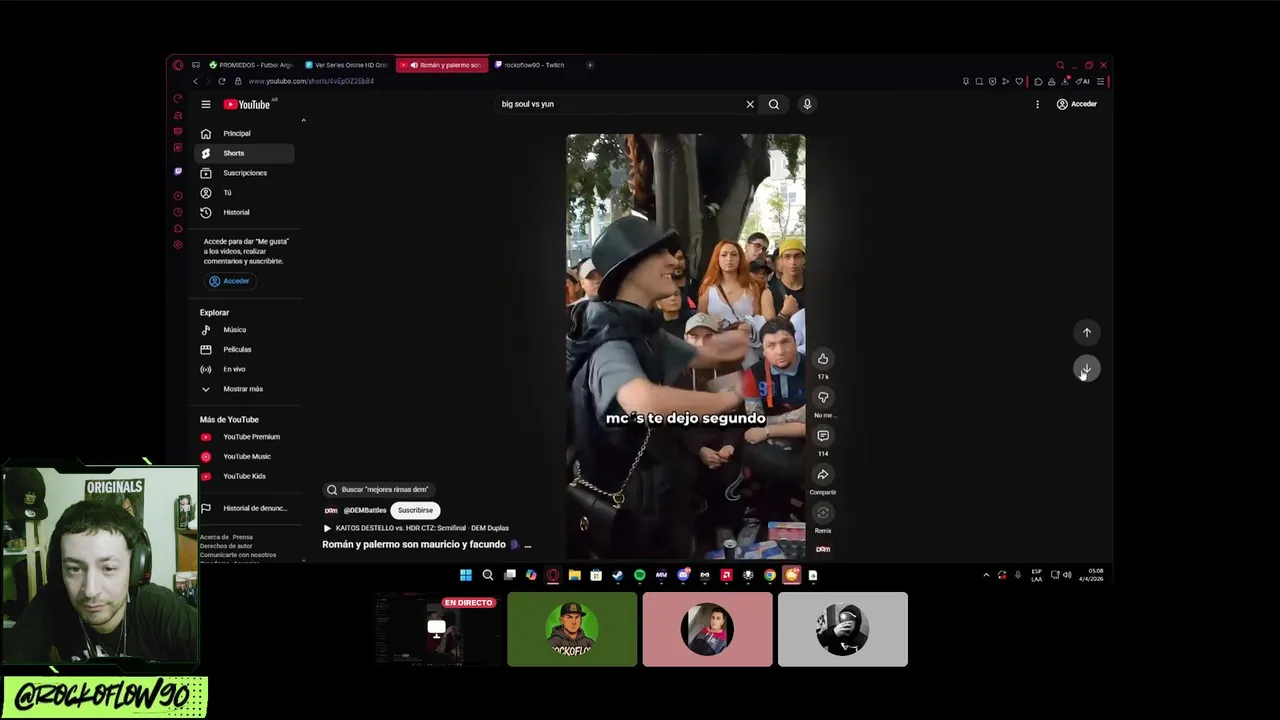Open En vivo under Explorar
The image size is (1280, 720).
pyautogui.click(x=244, y=369)
